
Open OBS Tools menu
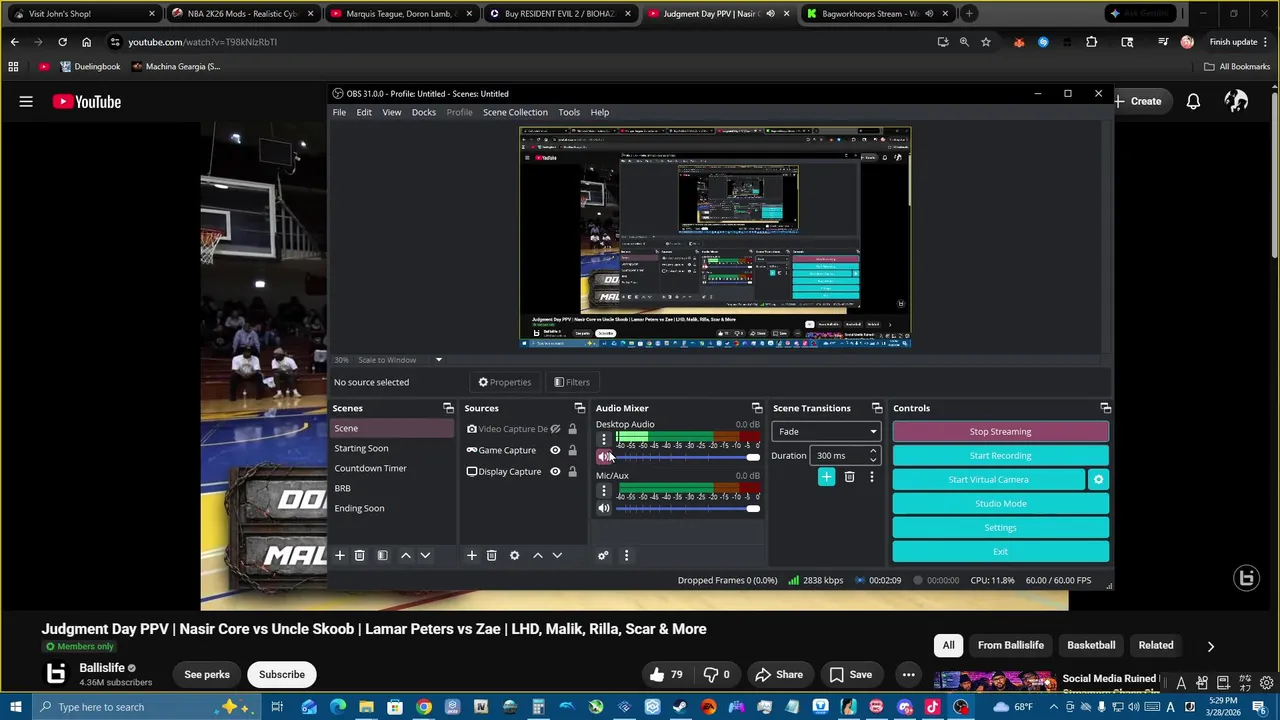(x=569, y=112)
